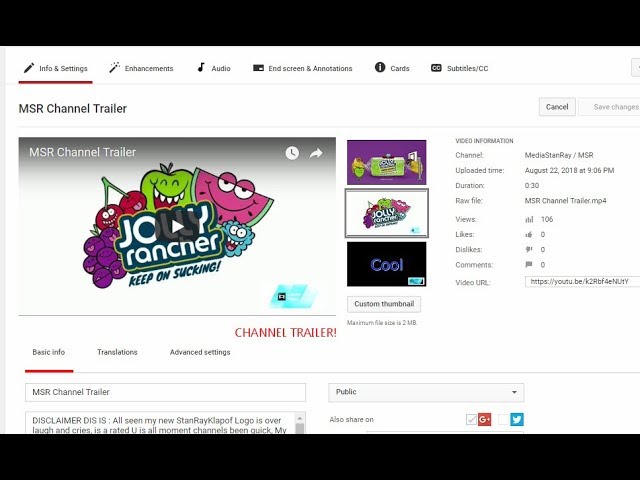Screen dimensions: 640x480
Task: Click the Likes thumbs-up icon
Action: coord(529,235)
